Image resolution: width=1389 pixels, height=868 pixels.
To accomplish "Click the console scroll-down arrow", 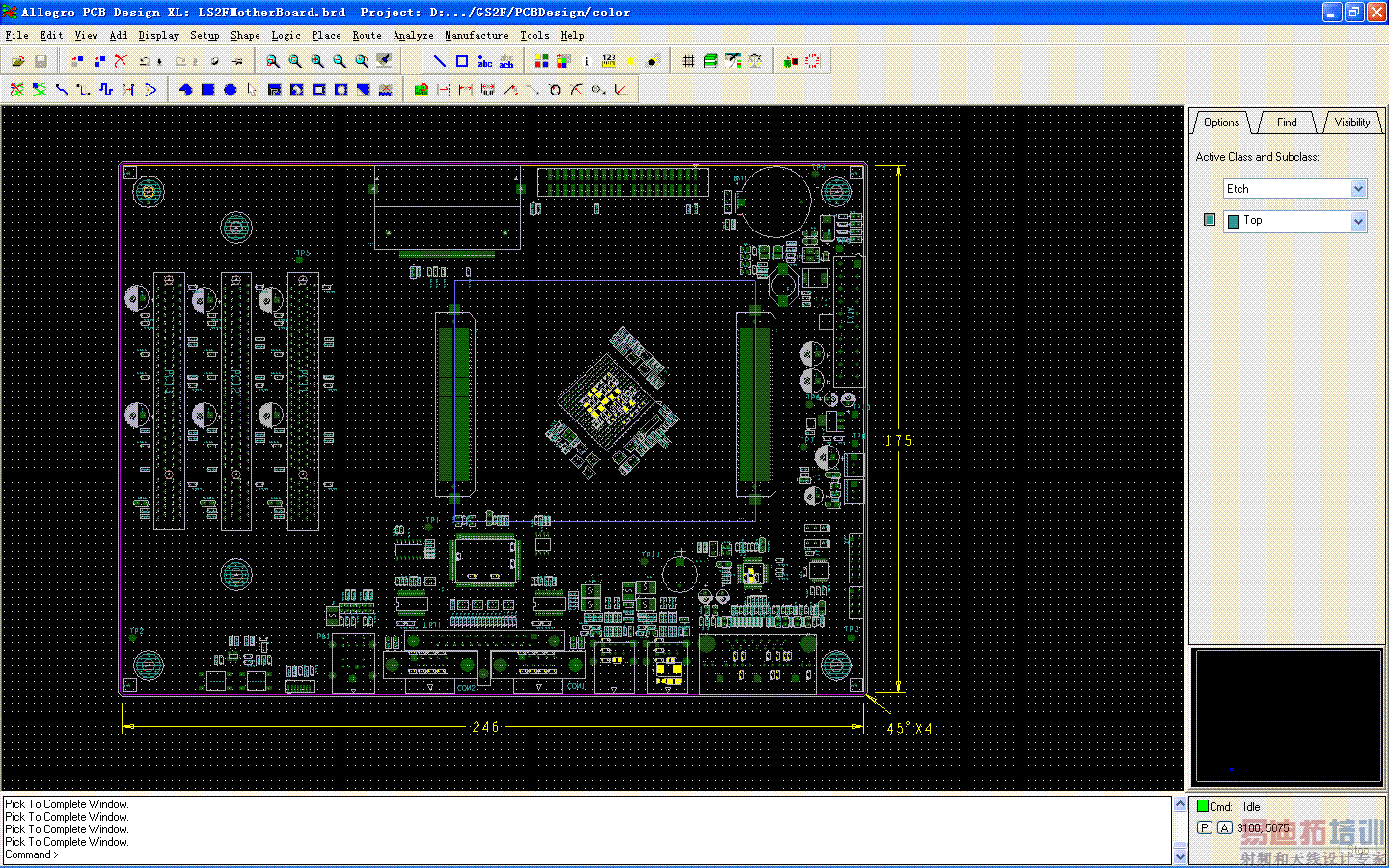I will point(1180,856).
